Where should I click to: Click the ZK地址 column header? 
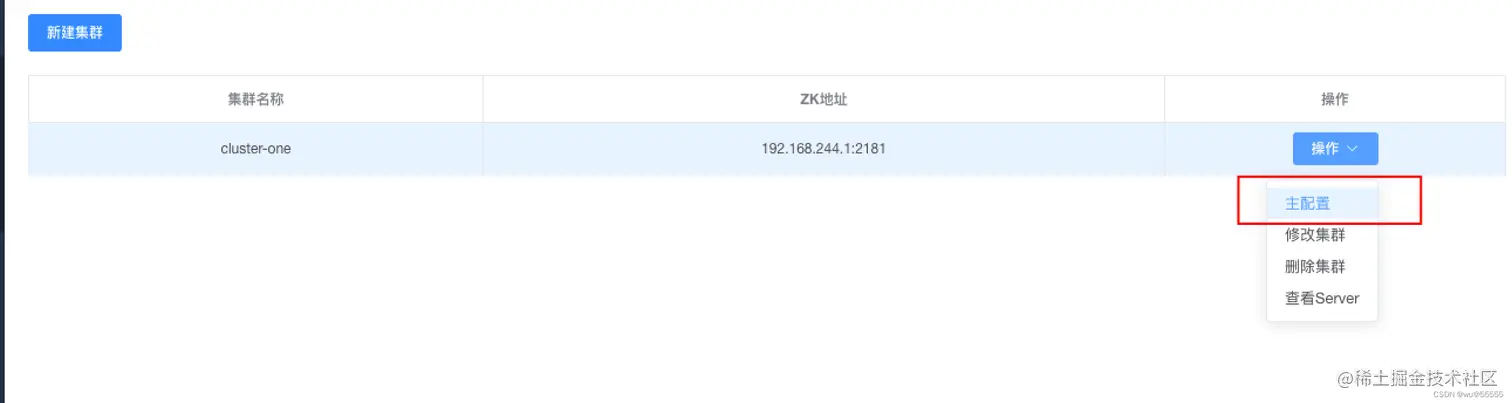[x=824, y=99]
